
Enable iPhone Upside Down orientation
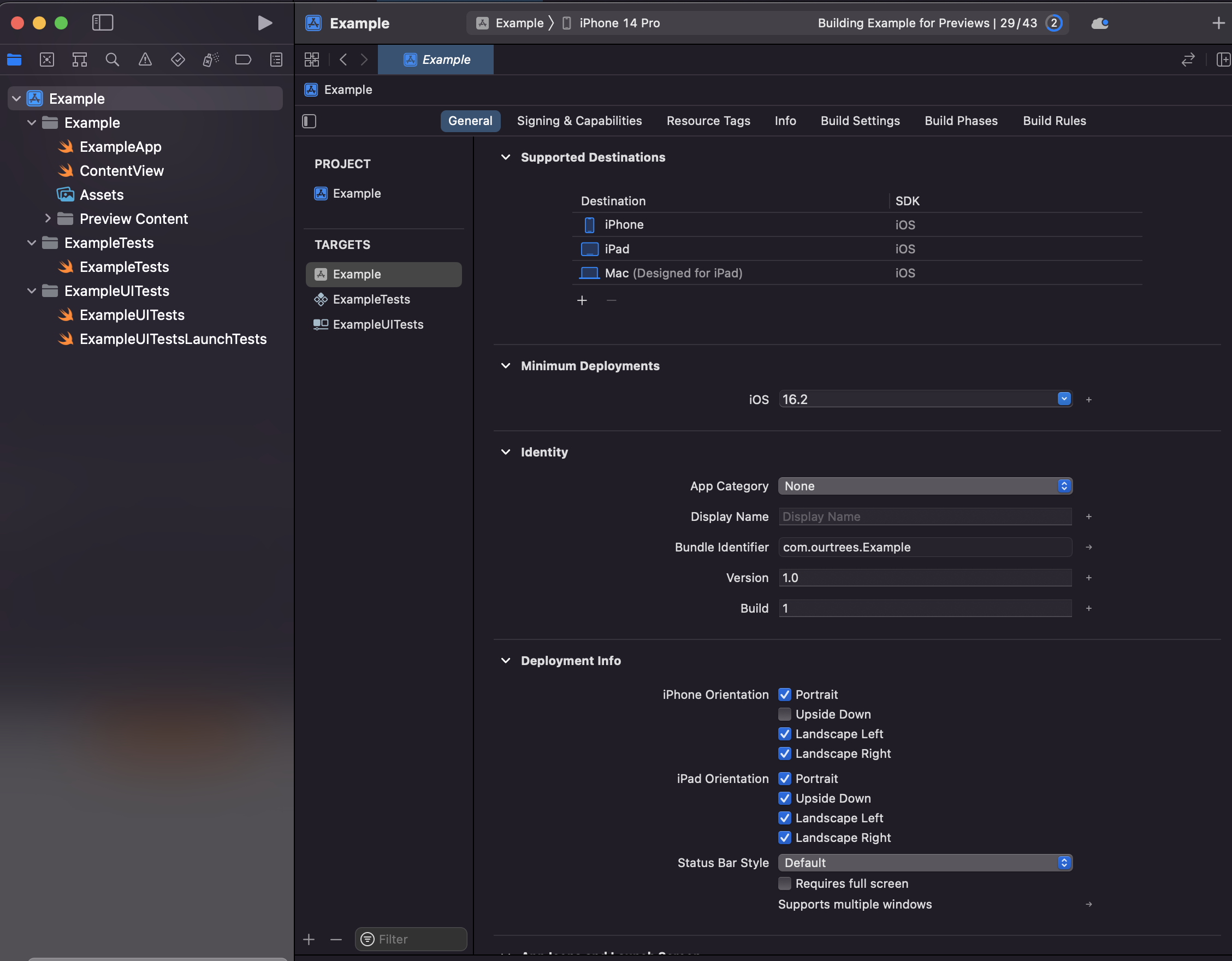click(784, 715)
